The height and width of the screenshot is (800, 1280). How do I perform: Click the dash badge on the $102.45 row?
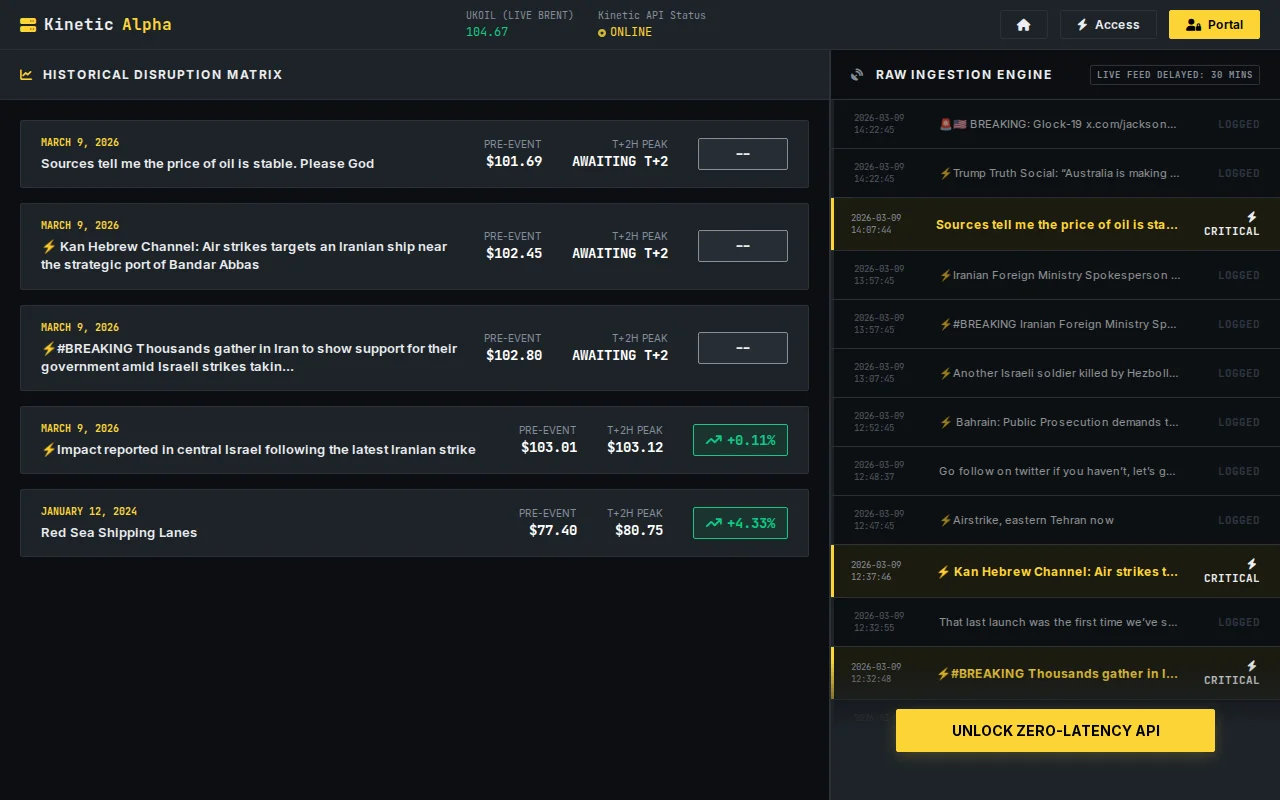coord(743,246)
